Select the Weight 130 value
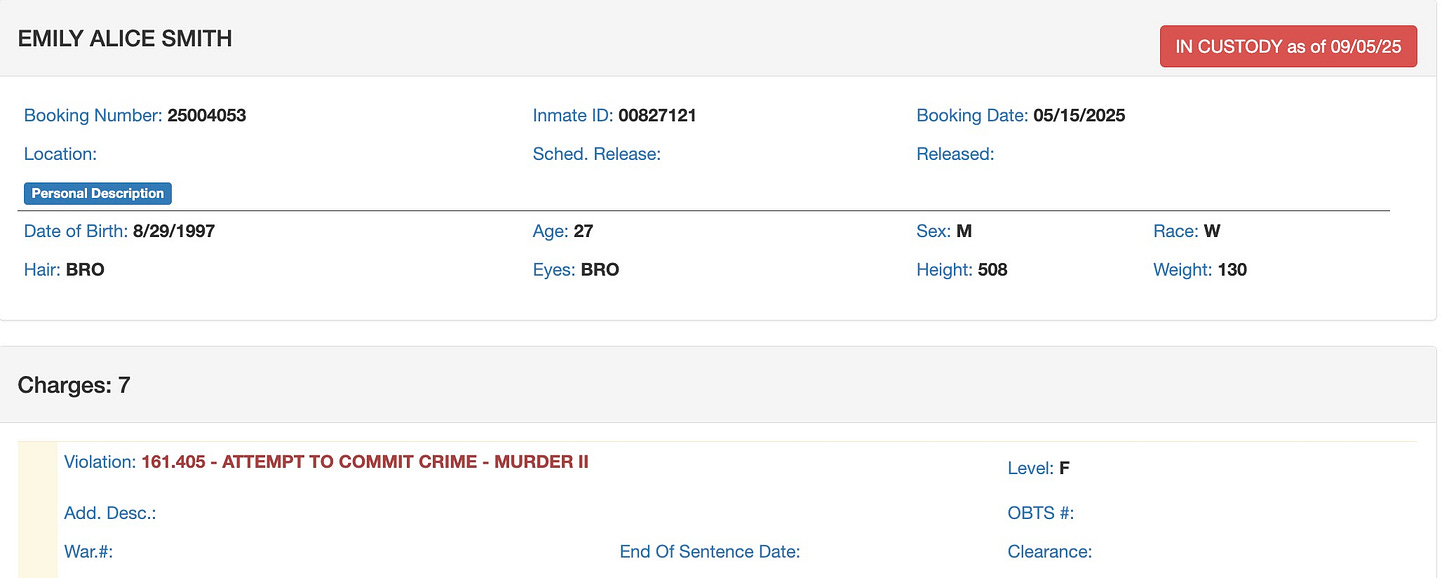Viewport: 1456px width, 578px height. click(x=1232, y=270)
